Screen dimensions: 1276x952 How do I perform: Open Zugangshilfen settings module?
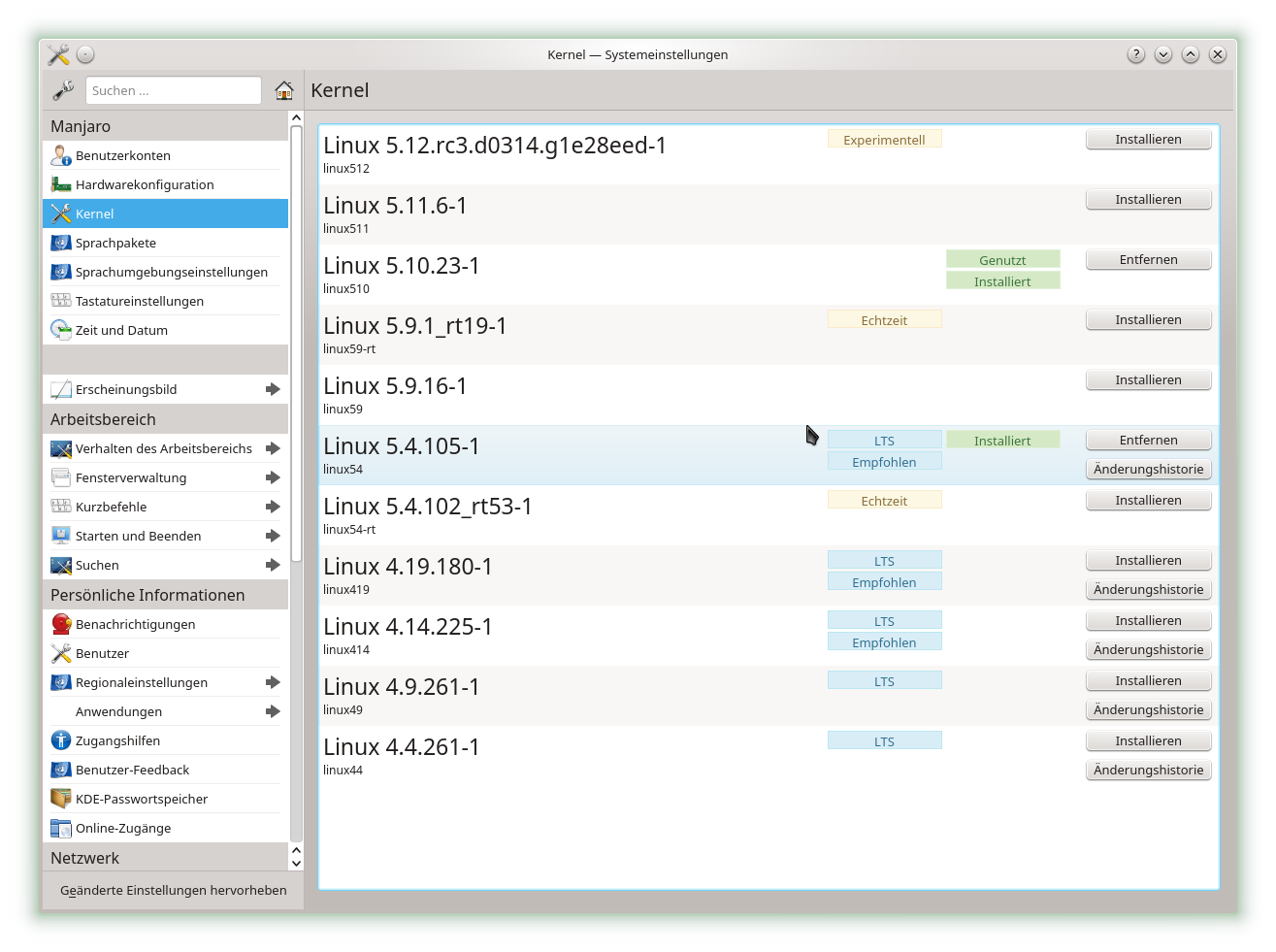coord(165,740)
